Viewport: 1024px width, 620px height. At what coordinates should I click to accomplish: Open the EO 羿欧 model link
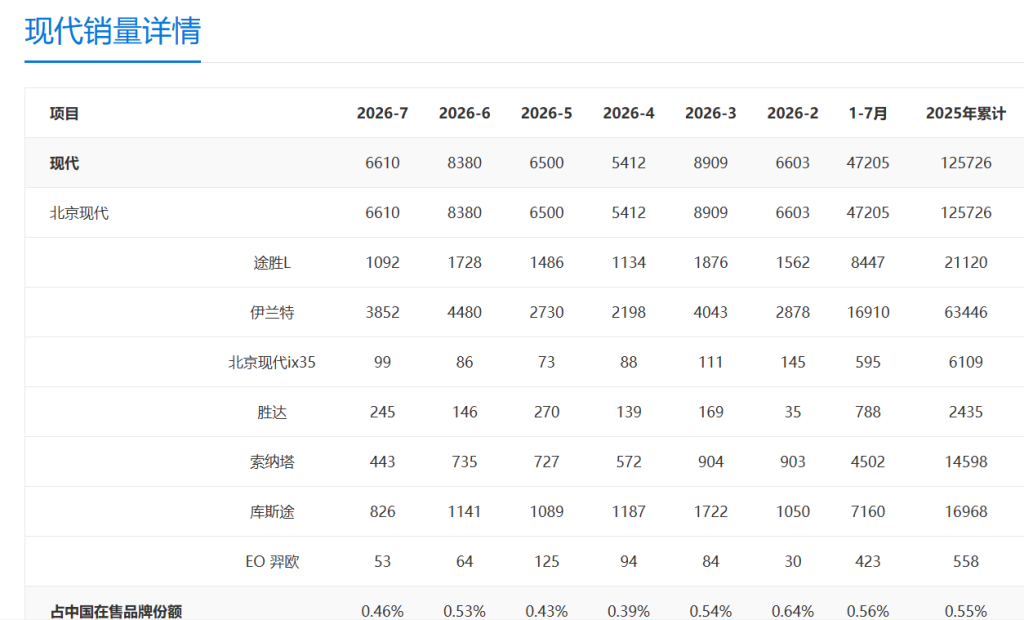272,561
